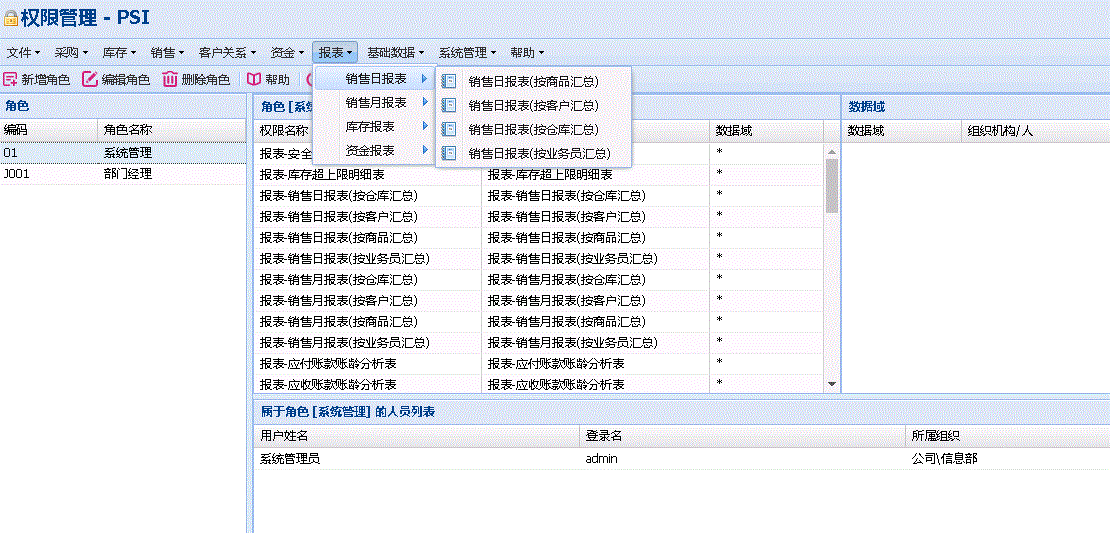The image size is (1110, 533).
Task: Click organization cell 公司\信息部
Action: [x=945, y=459]
